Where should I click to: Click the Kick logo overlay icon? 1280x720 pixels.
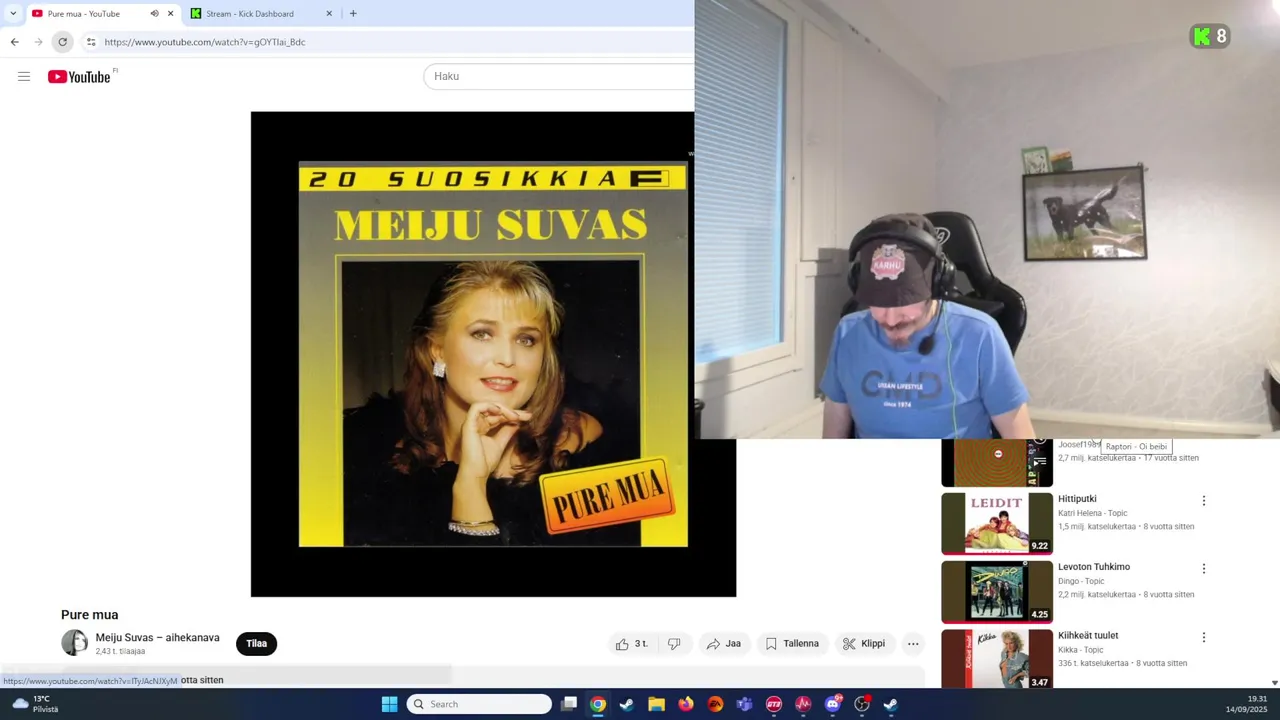pyautogui.click(x=1202, y=37)
